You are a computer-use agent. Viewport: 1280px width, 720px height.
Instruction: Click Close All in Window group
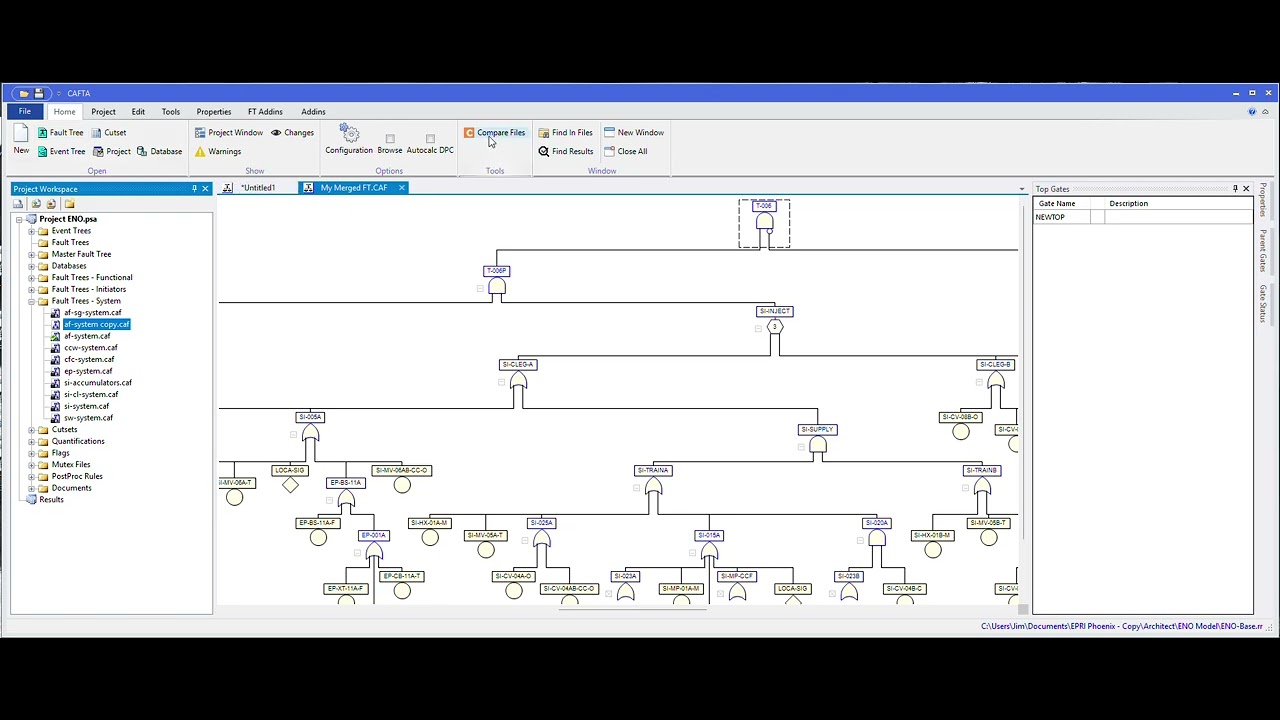625,151
